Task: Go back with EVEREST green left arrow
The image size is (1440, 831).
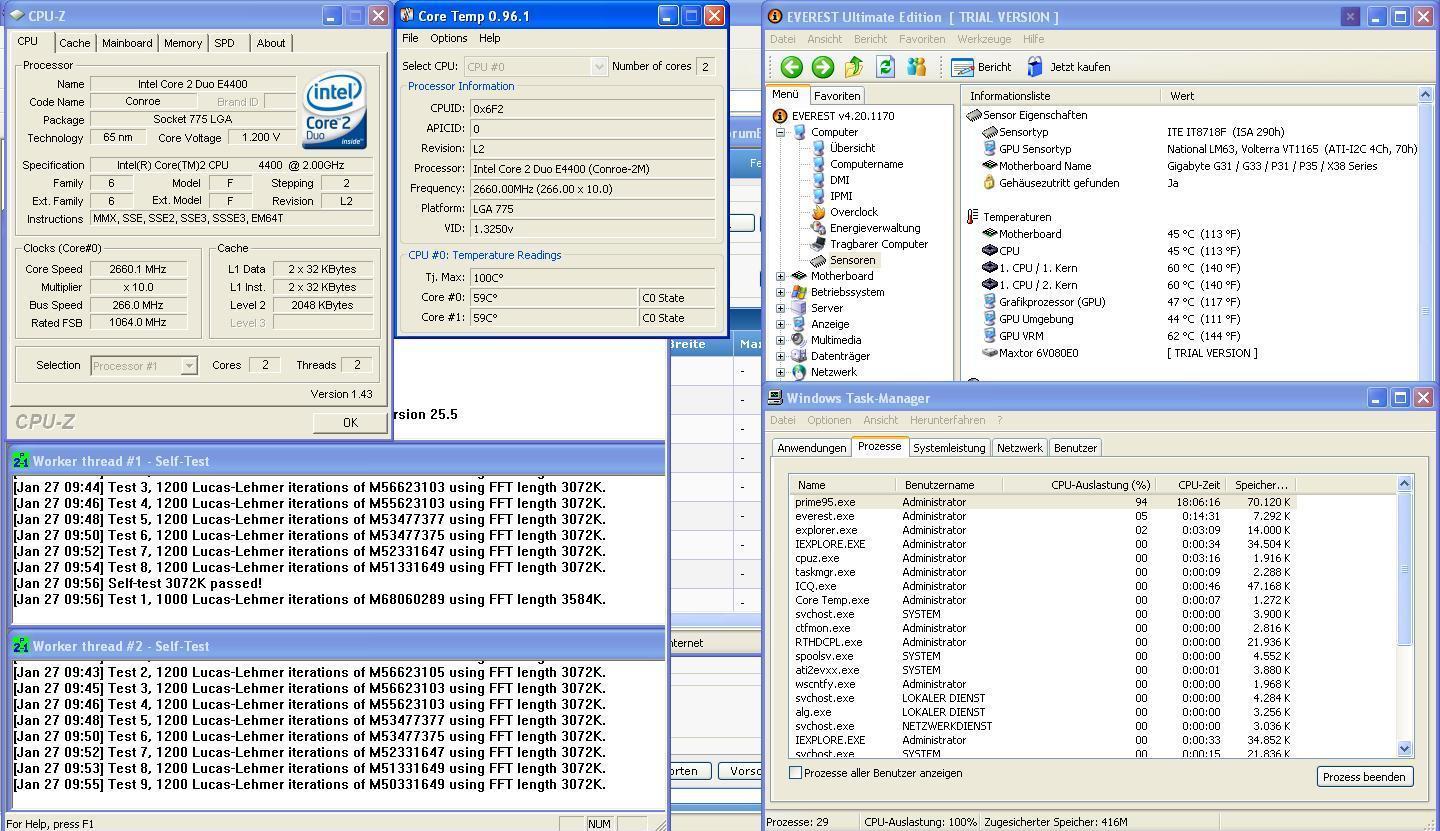Action: tap(791, 67)
